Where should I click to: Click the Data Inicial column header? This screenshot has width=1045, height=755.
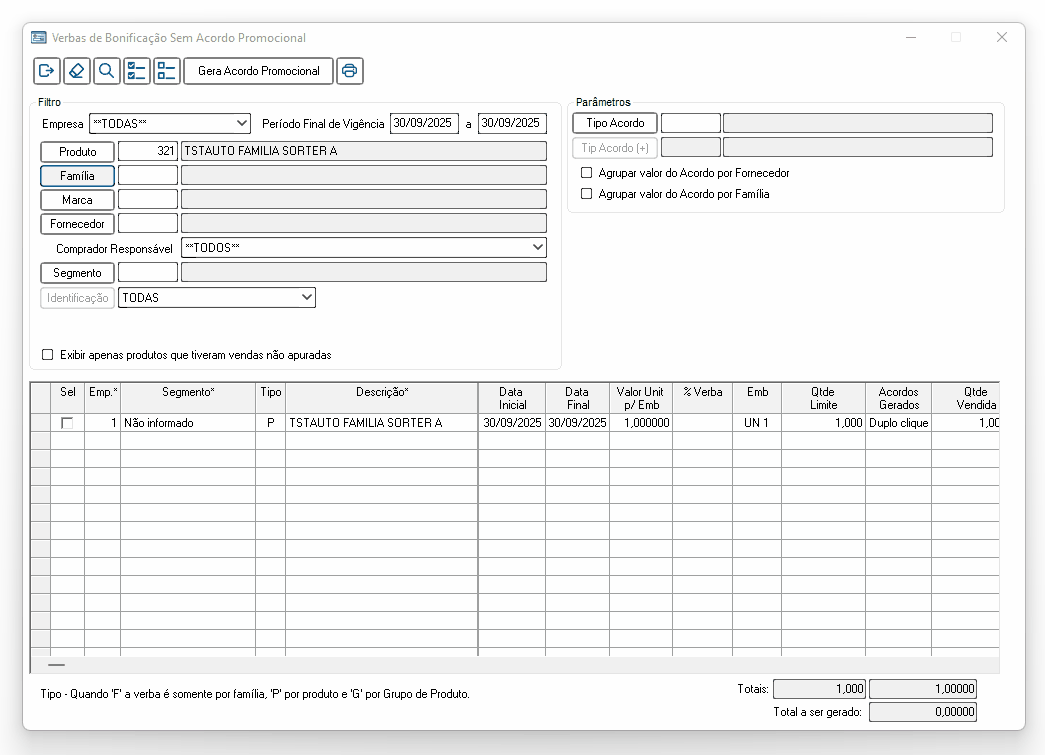[512, 398]
